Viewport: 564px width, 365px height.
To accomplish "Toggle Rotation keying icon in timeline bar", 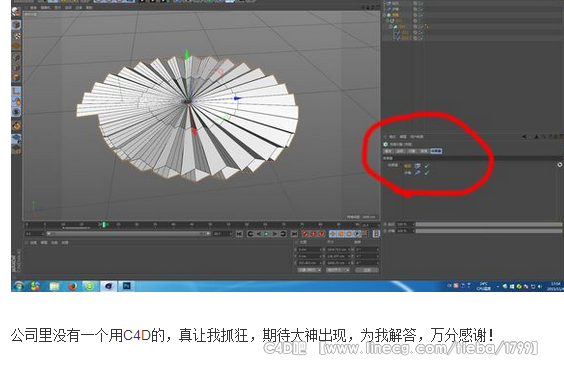I will tap(349, 234).
